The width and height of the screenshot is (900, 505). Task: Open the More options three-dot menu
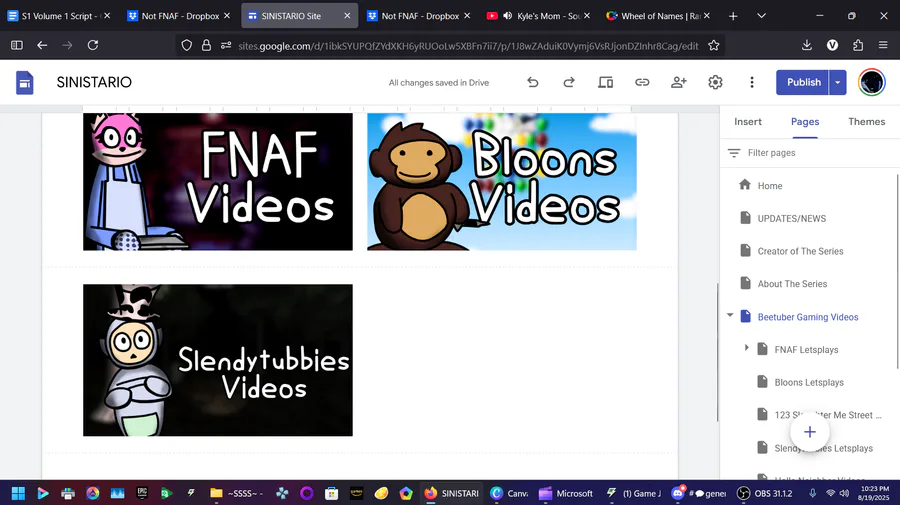click(x=752, y=83)
